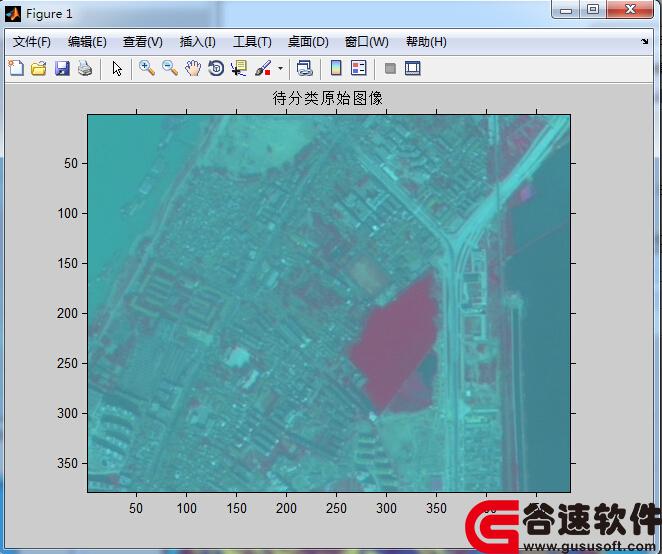Save the figure with the floppy icon

[62, 68]
